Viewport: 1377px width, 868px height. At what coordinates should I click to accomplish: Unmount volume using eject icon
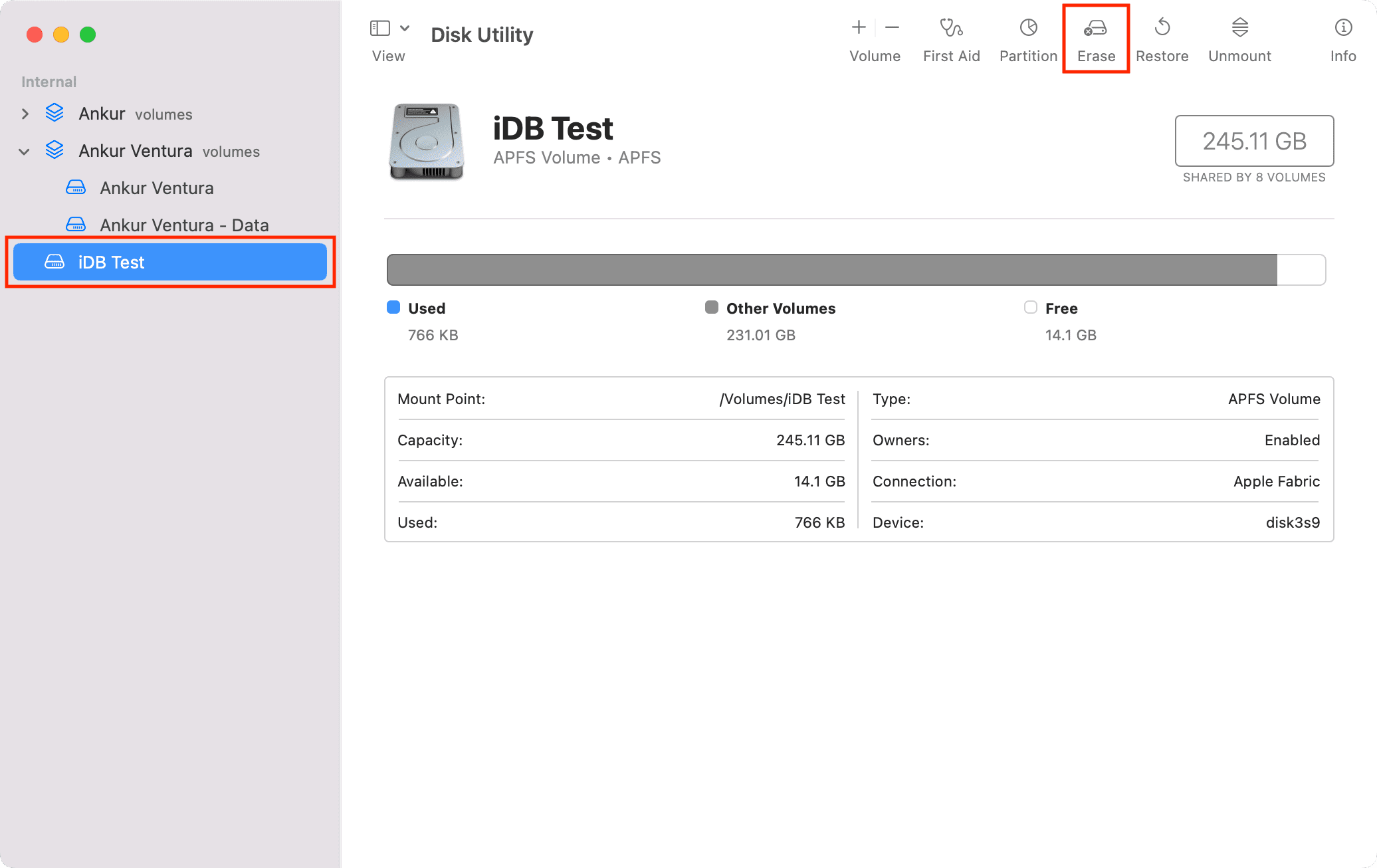click(x=1239, y=27)
